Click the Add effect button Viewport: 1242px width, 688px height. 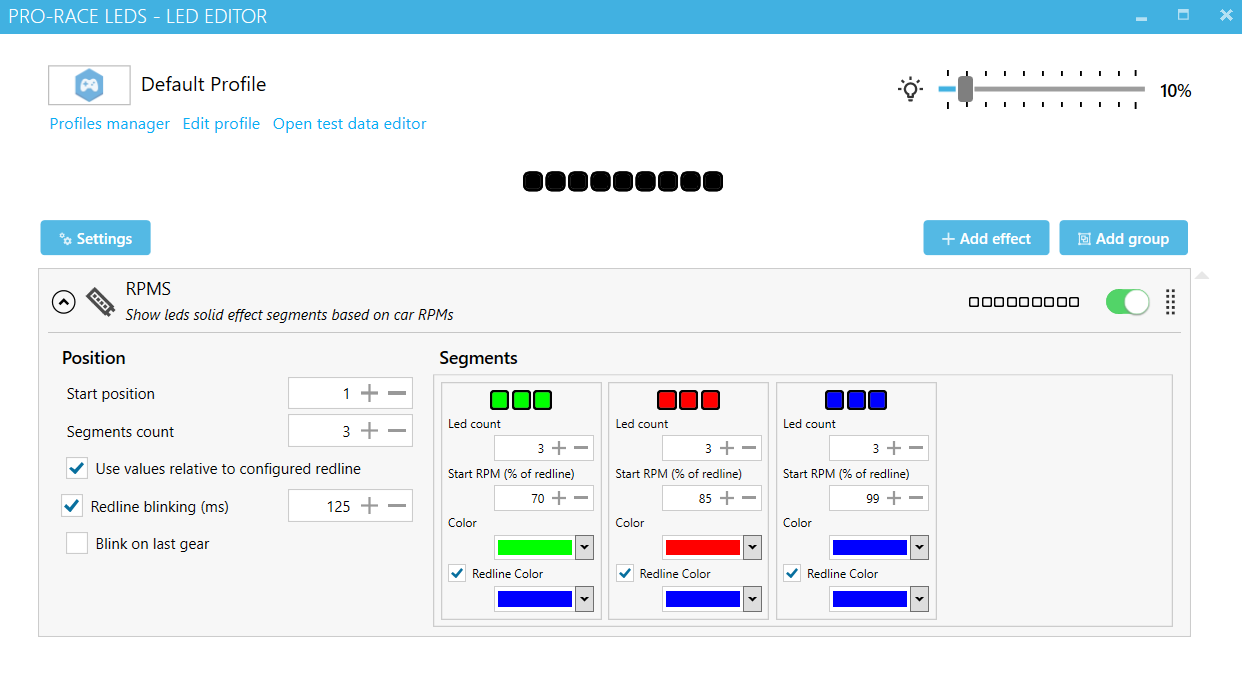tap(985, 239)
